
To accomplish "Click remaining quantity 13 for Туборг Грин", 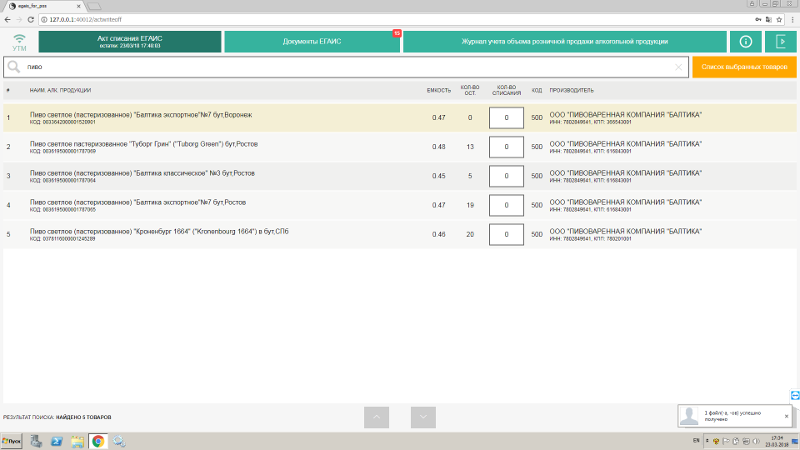I will (470, 147).
